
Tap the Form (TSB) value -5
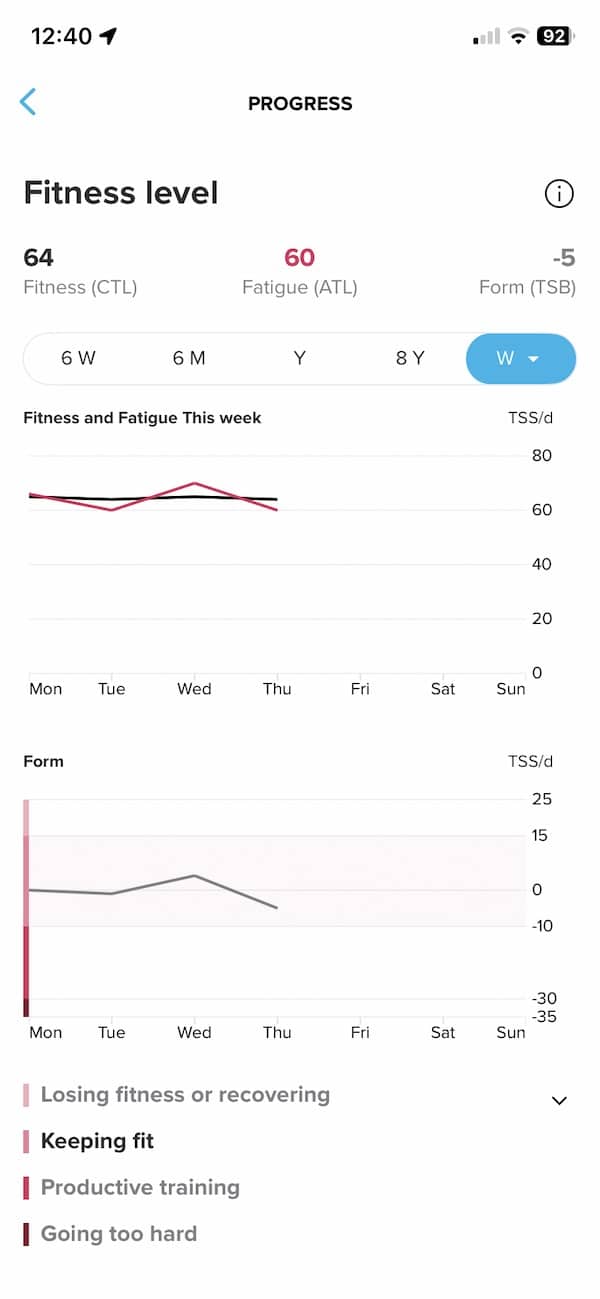(x=563, y=258)
